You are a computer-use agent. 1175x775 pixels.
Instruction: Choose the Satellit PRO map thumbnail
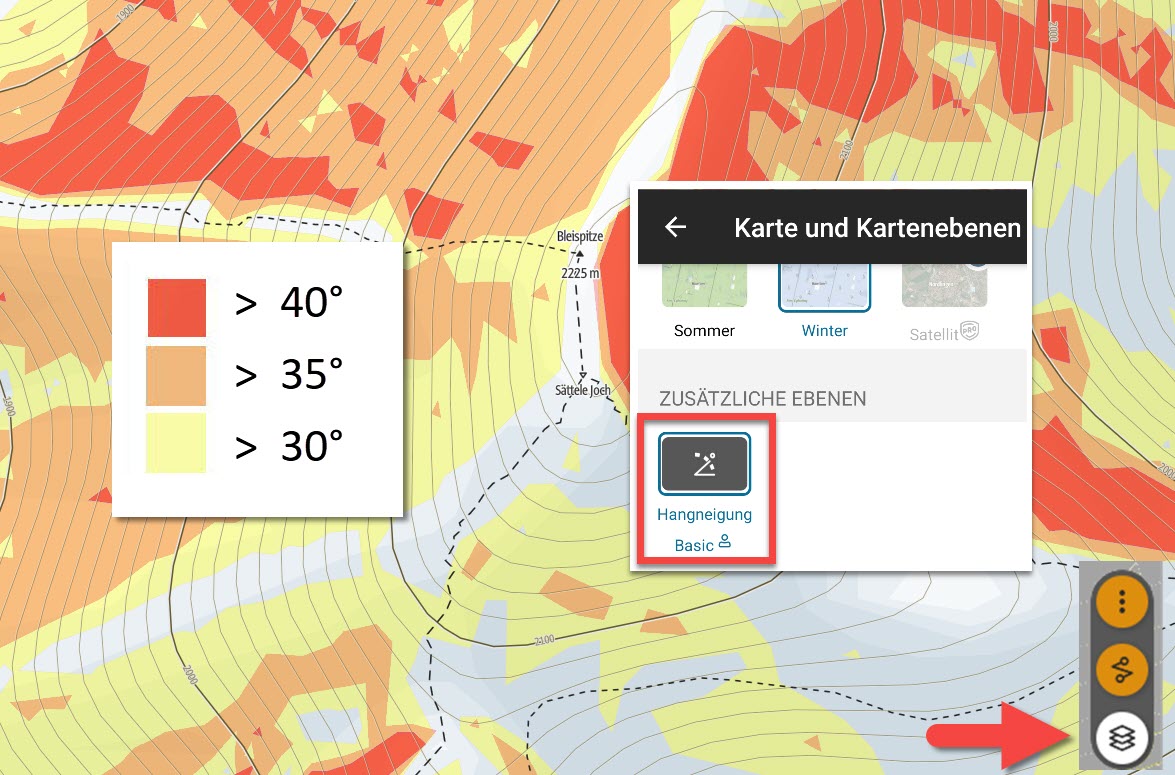(x=944, y=286)
